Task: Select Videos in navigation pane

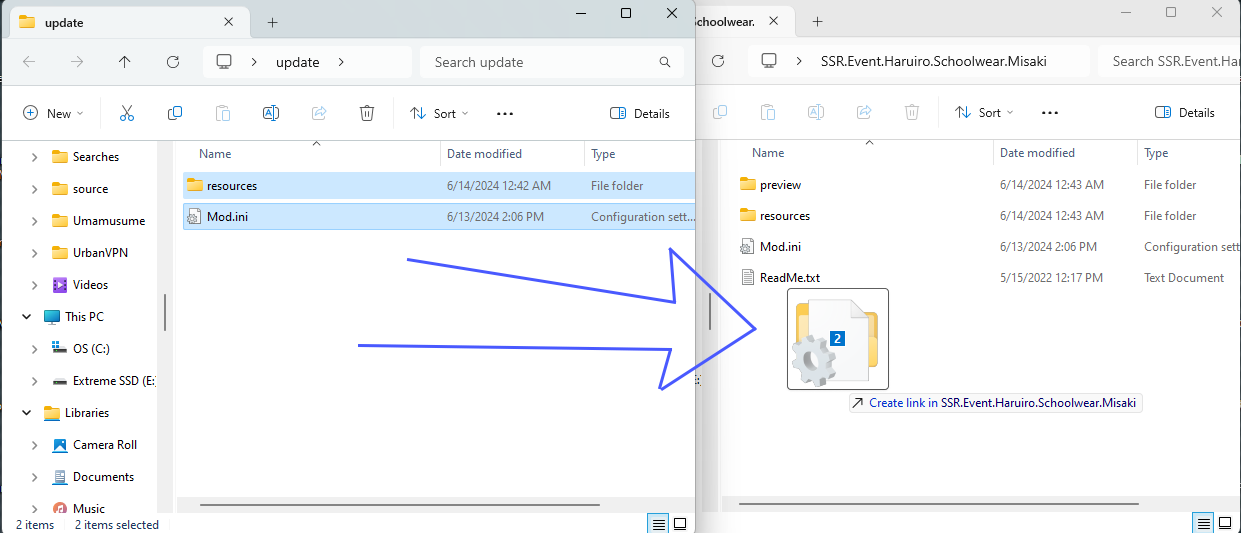Action: [90, 285]
